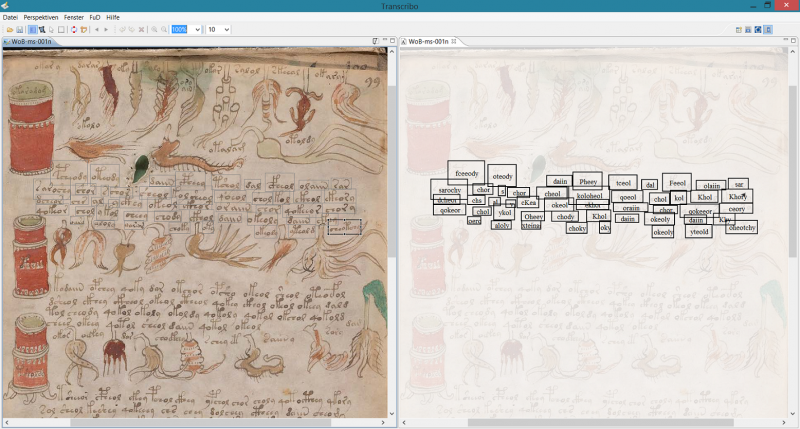Go to previous page with left arrow
The image size is (800, 429).
pyautogui.click(x=96, y=30)
